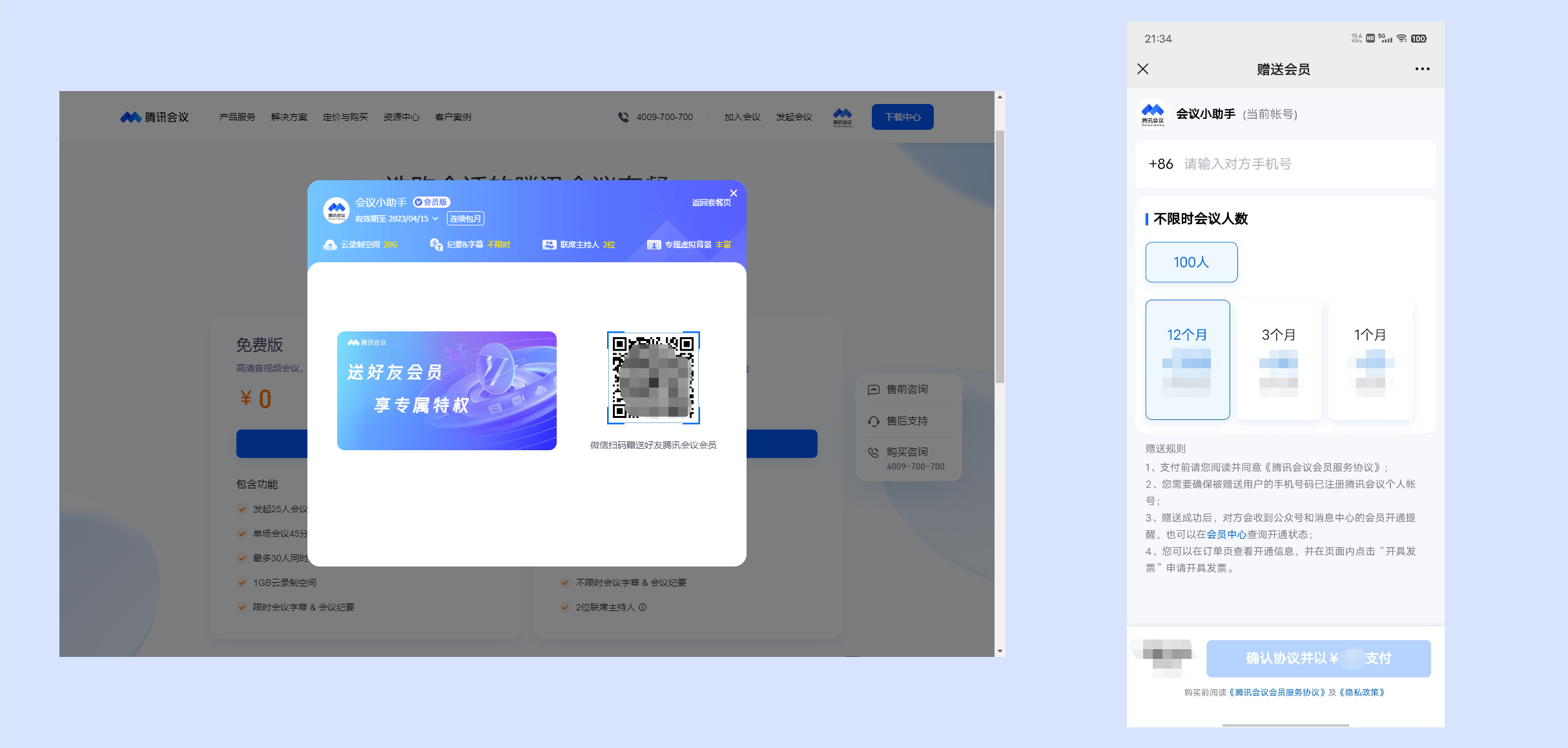Click the 21:34 clock in the phone status bar
The width and height of the screenshot is (1568, 748).
coord(1158,39)
